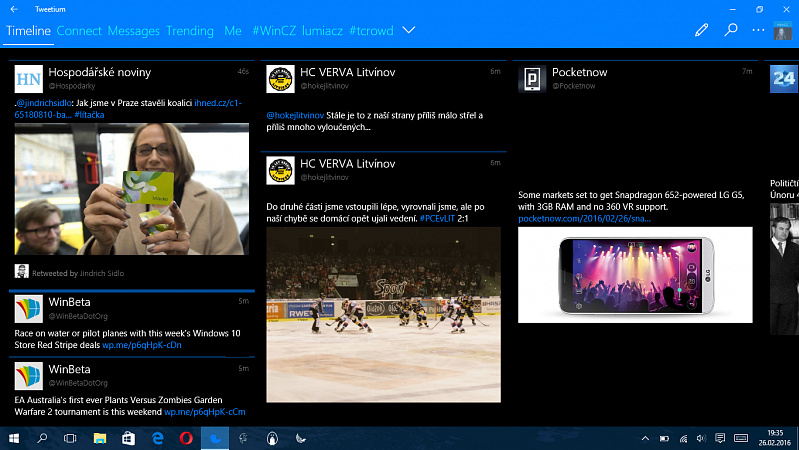Click the 46s timestamp on Hospodářské noviny tweet
799x450 pixels.
tap(243, 71)
